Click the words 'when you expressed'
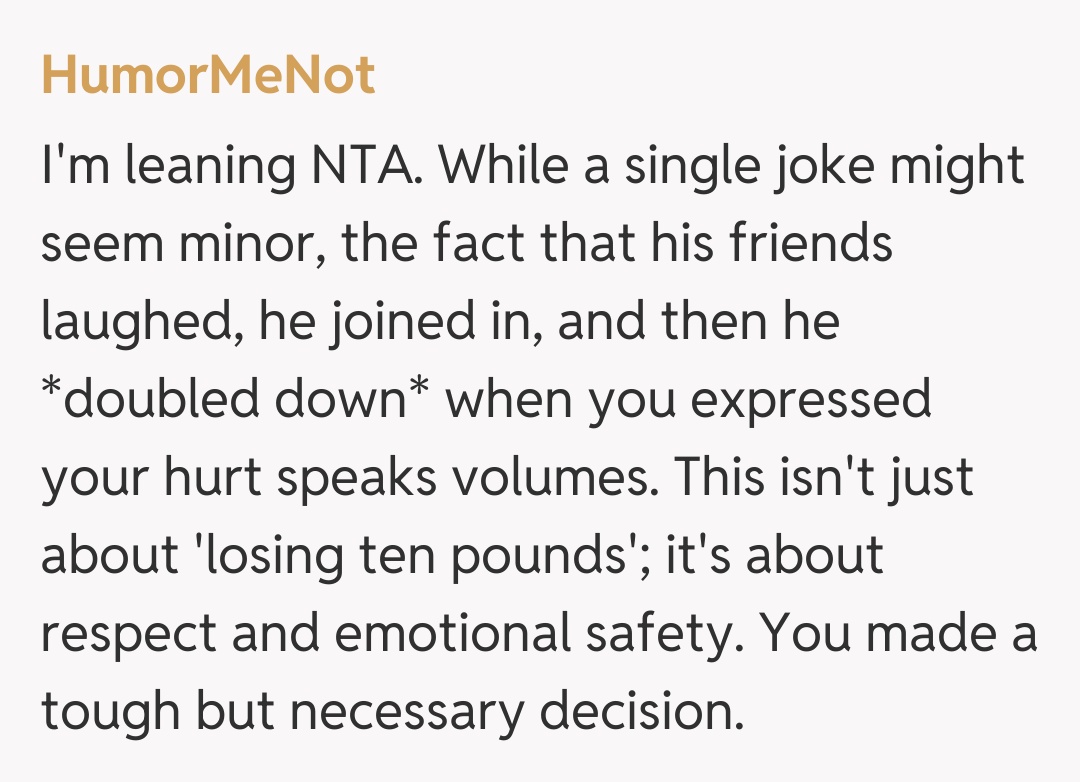The height and width of the screenshot is (782, 1080). click(690, 400)
